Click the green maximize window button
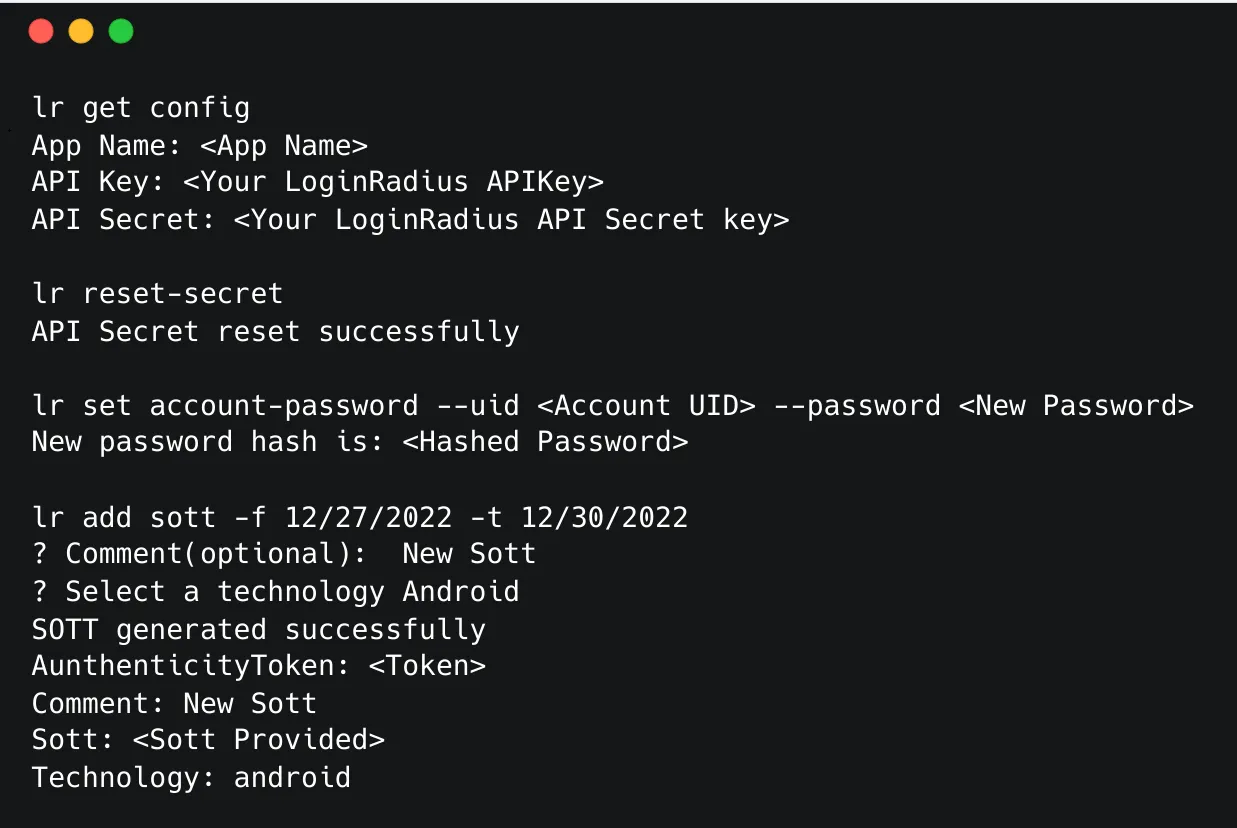The width and height of the screenshot is (1237, 828). 121,32
